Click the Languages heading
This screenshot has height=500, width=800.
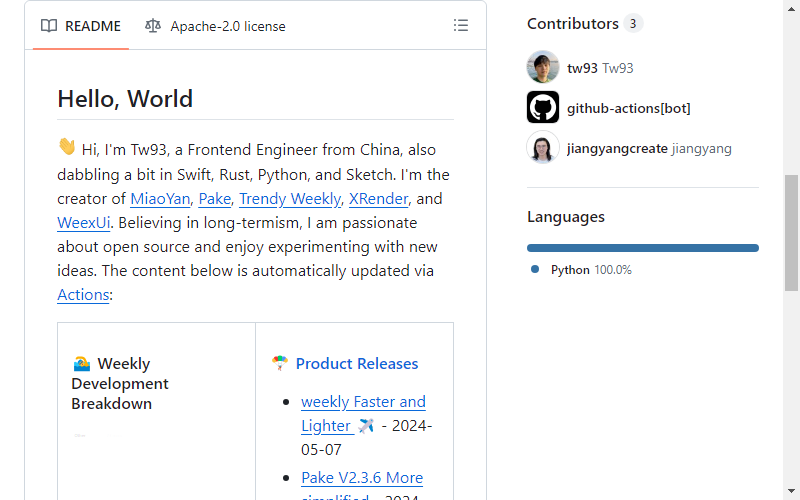pyautogui.click(x=566, y=217)
